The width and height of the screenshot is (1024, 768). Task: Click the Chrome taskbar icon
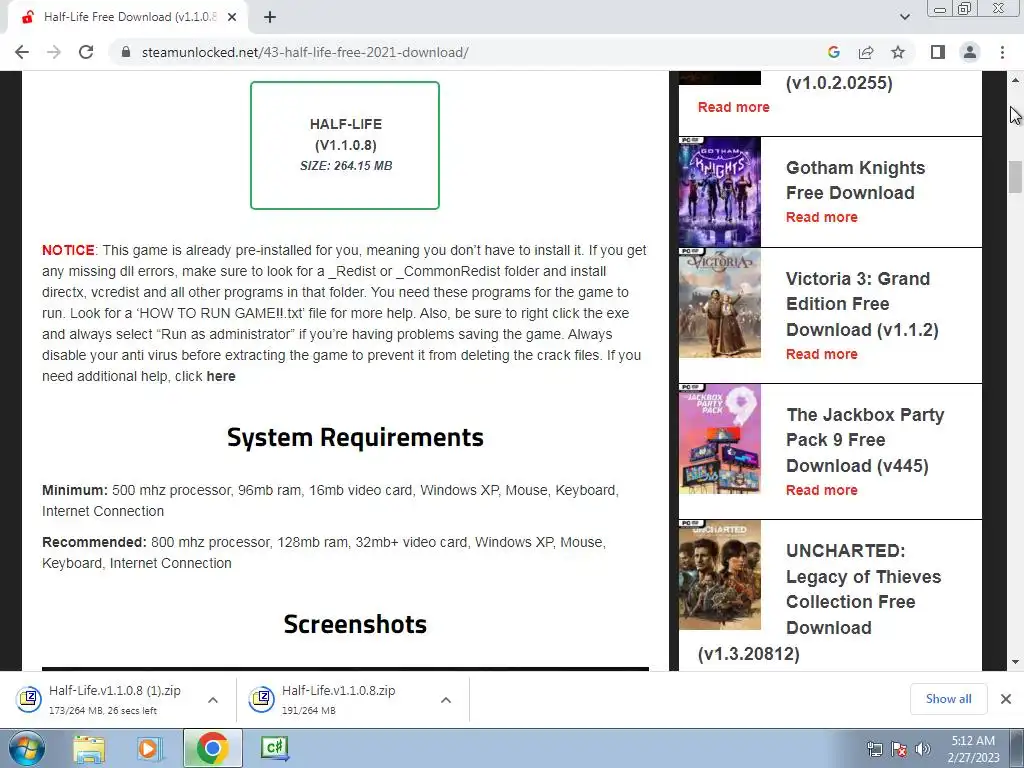click(x=212, y=748)
